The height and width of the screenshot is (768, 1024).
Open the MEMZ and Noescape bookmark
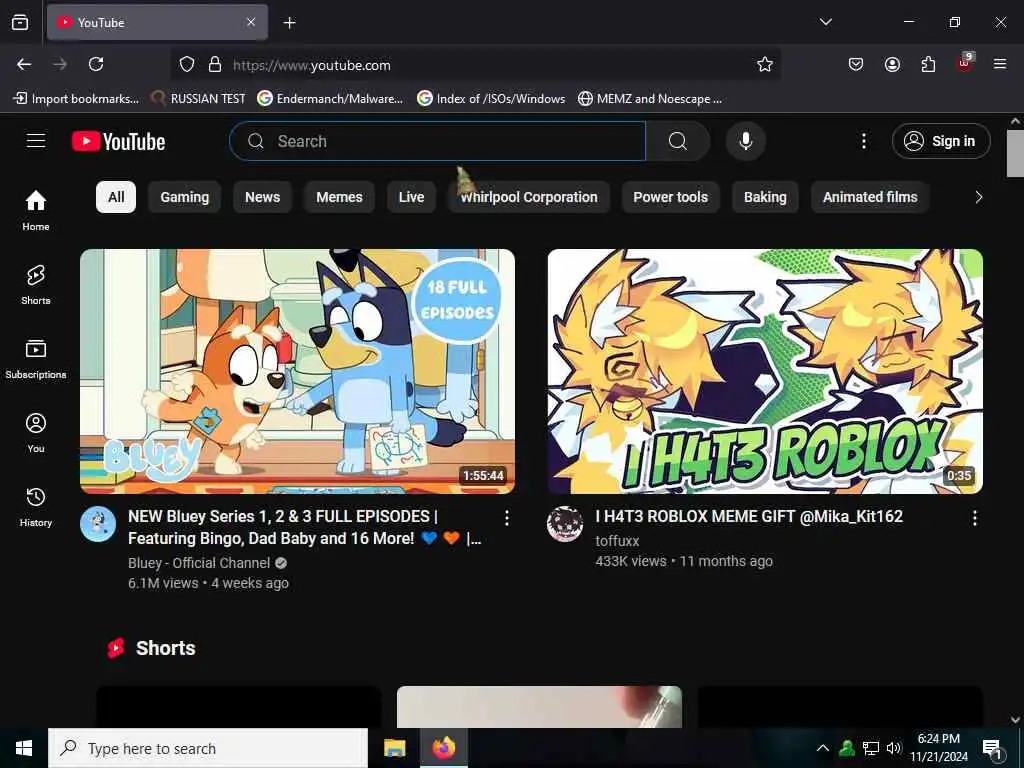[x=650, y=99]
